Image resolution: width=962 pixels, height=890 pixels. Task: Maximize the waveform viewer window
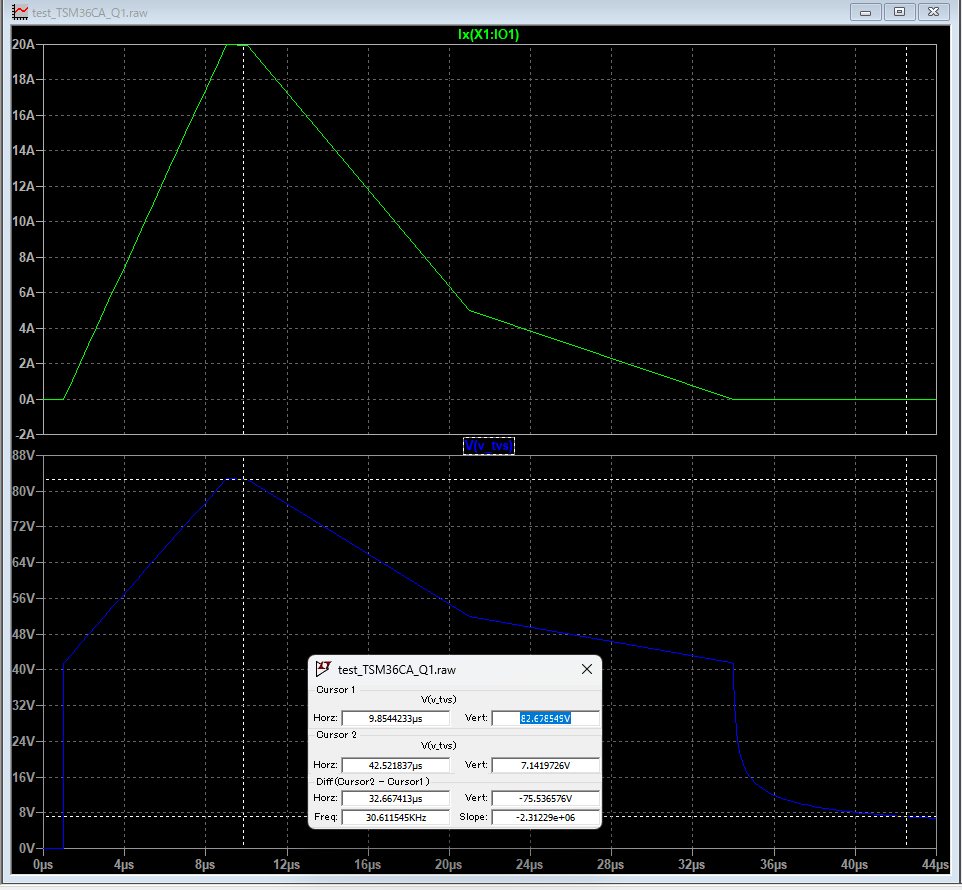(x=899, y=12)
